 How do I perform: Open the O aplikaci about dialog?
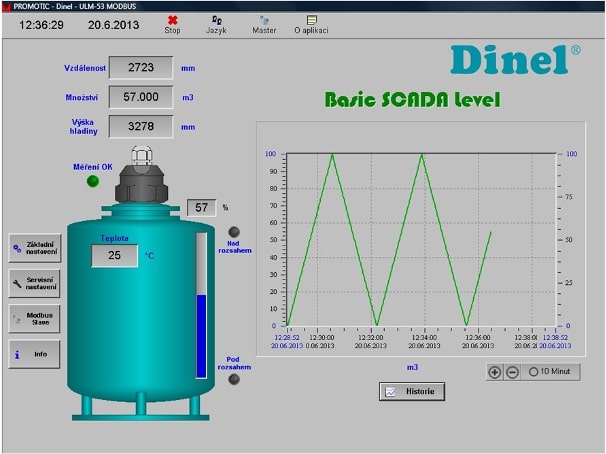click(311, 25)
